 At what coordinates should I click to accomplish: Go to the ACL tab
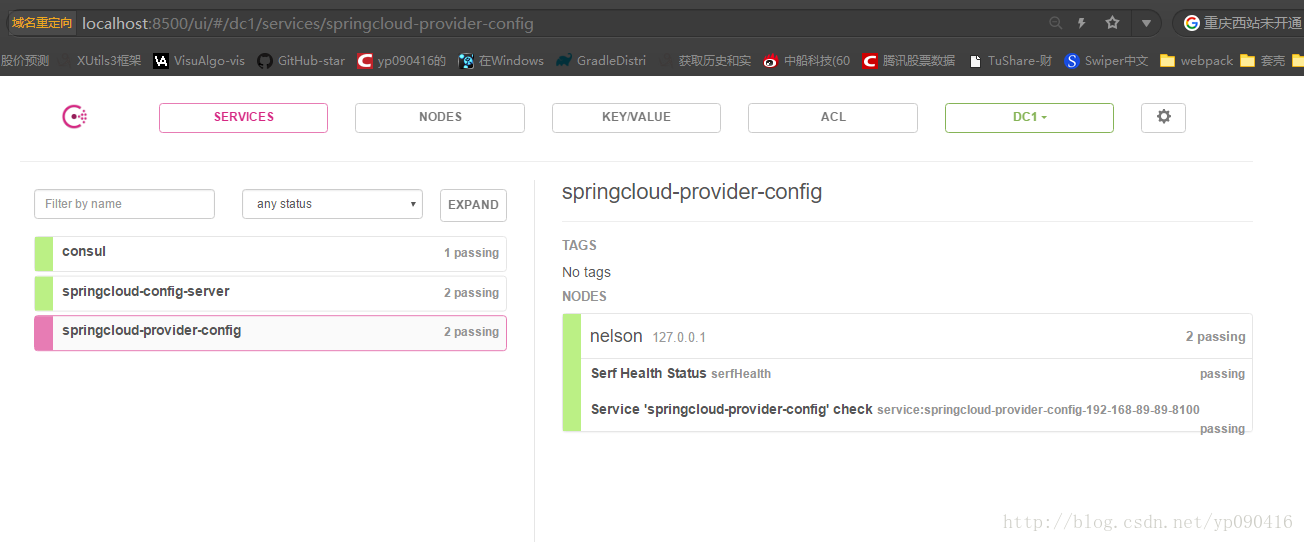[x=832, y=117]
